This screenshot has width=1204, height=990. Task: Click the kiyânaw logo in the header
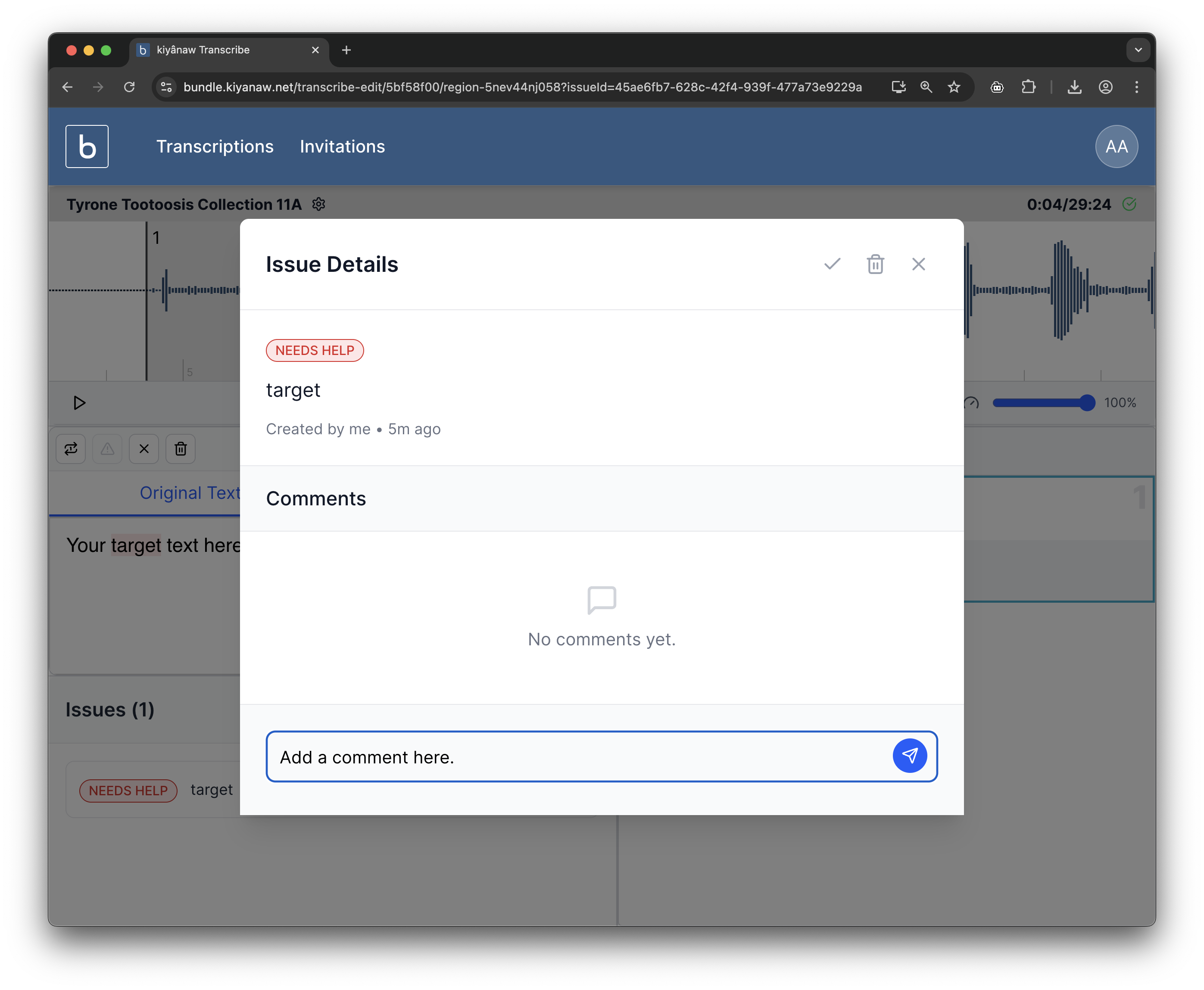87,146
